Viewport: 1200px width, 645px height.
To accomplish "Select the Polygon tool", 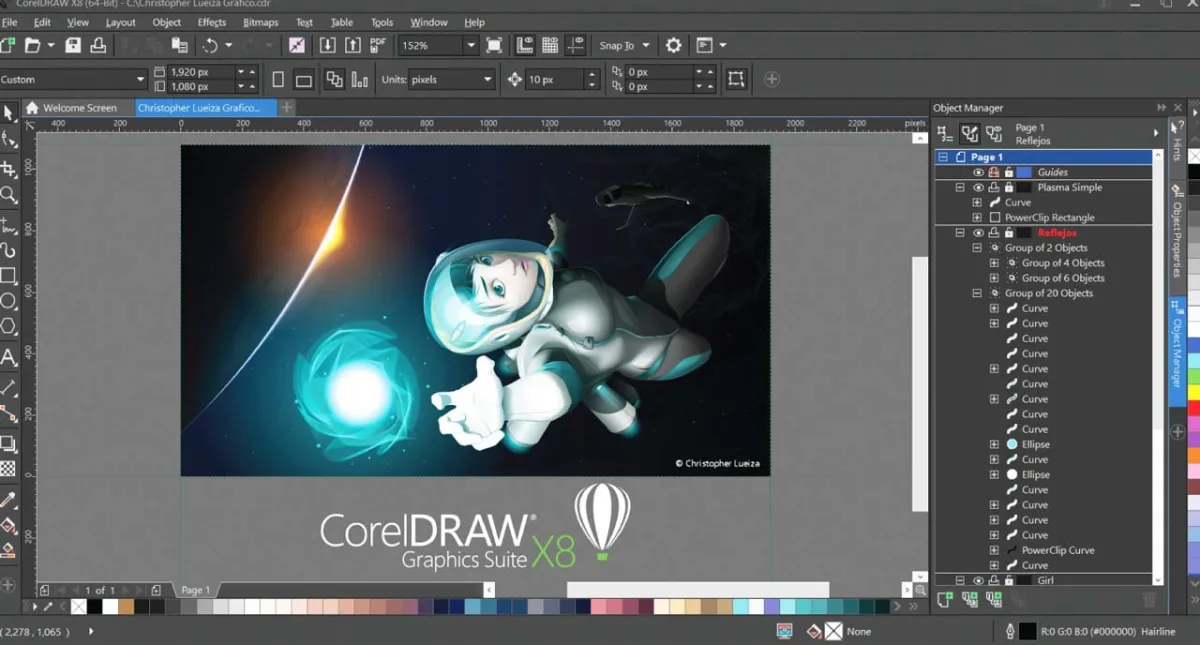I will pos(8,327).
